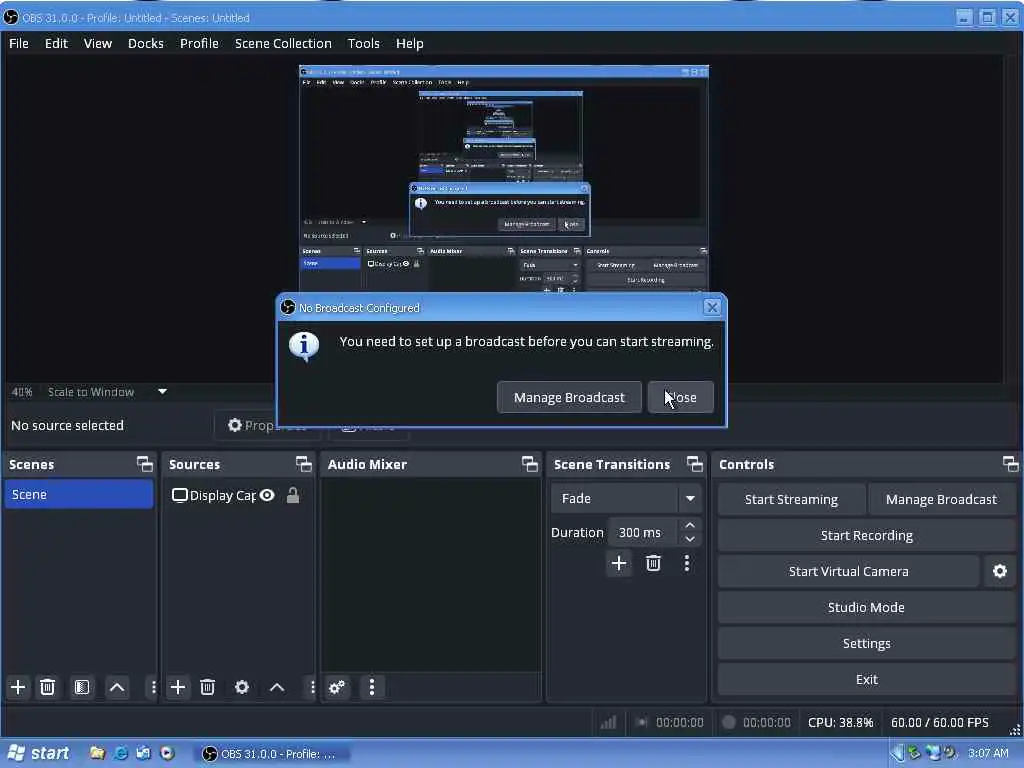The width and height of the screenshot is (1024, 768).
Task: Click Start Virtual Camera
Action: (x=848, y=571)
